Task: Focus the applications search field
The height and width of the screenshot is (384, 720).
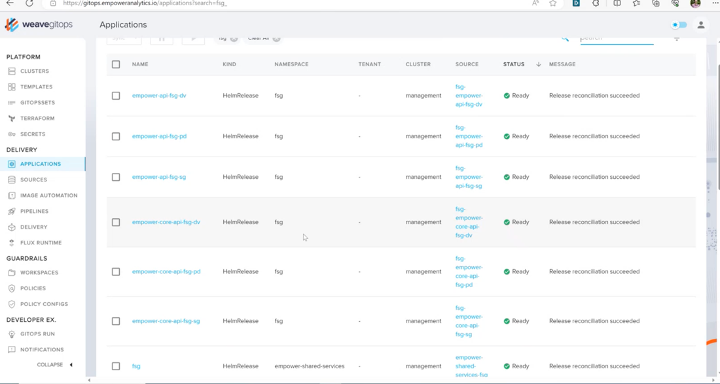Action: pos(617,39)
